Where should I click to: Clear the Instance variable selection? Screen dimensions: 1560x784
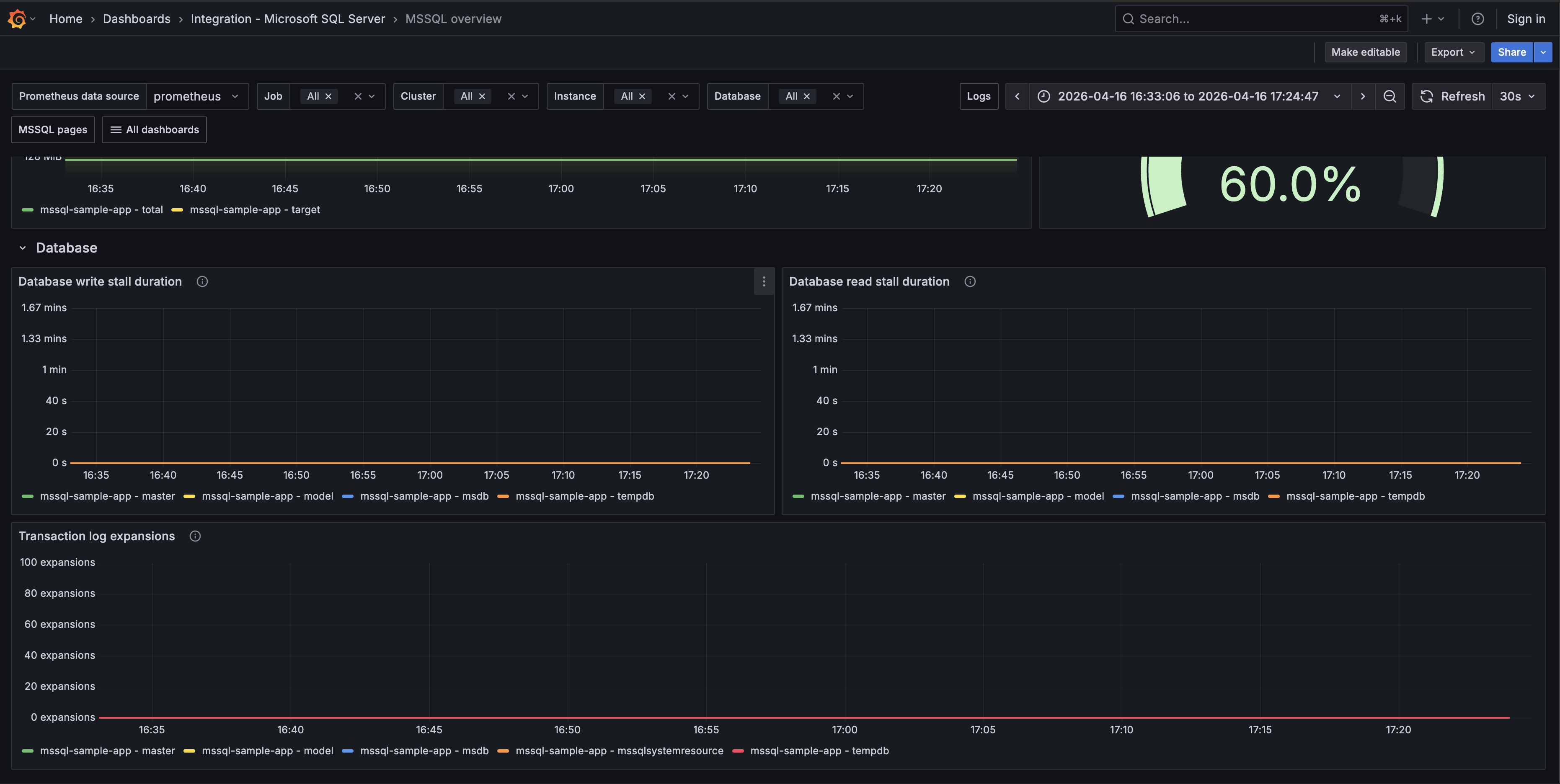pos(672,96)
